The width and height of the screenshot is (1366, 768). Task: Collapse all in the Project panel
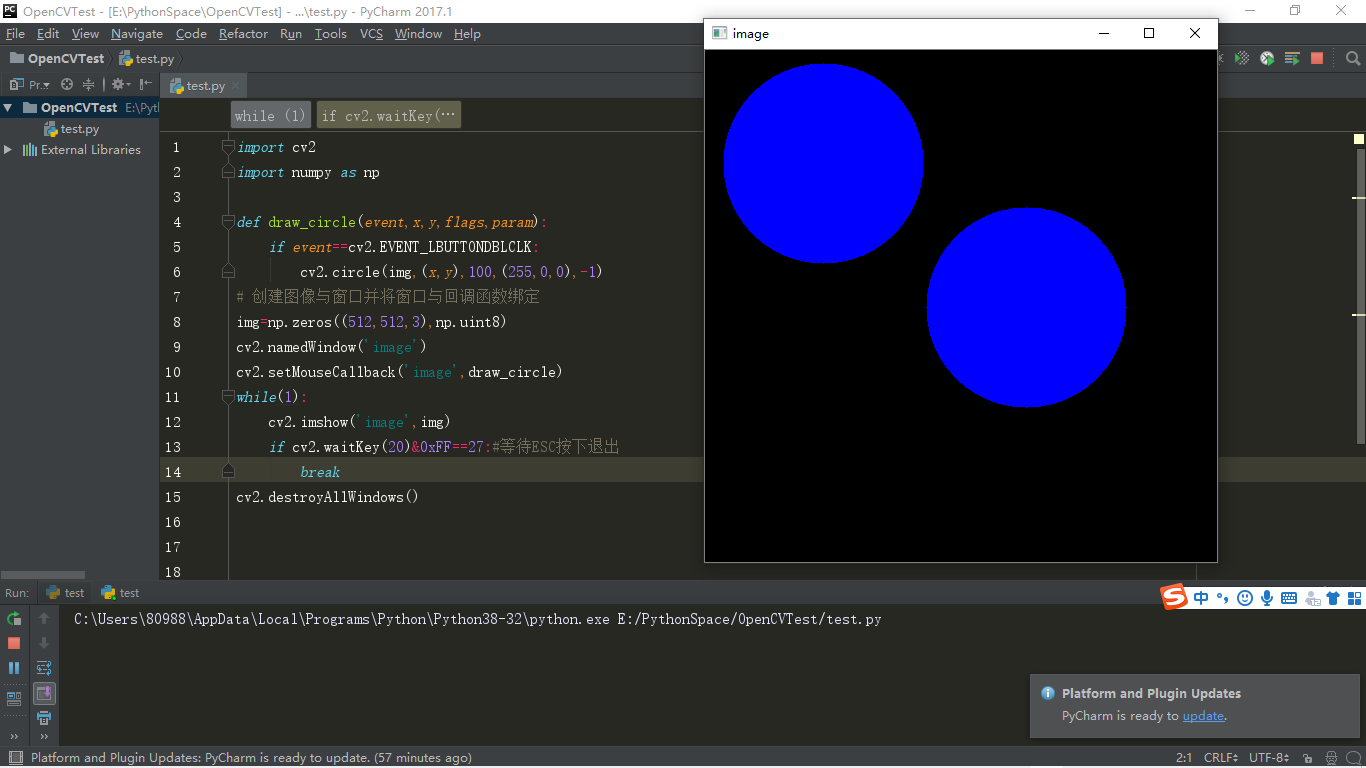pyautogui.click(x=88, y=85)
